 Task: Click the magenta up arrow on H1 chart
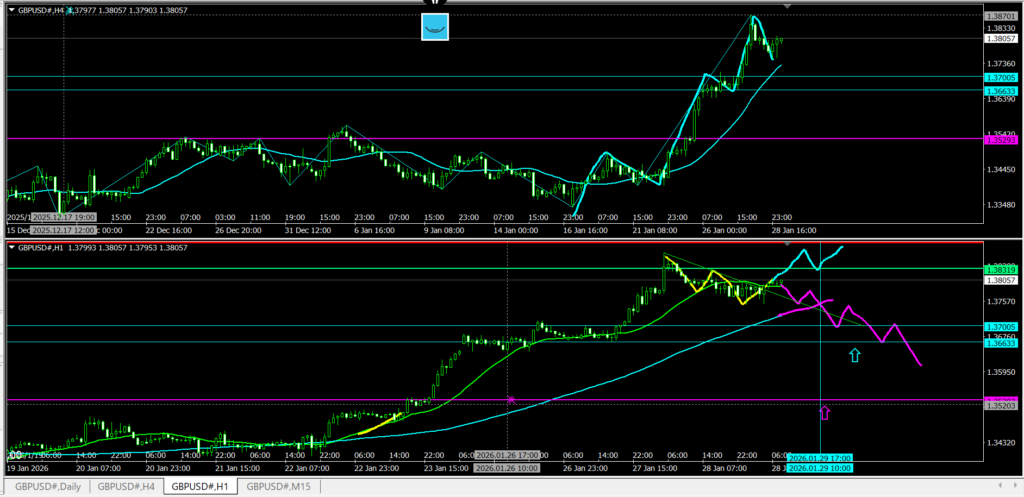click(x=825, y=411)
